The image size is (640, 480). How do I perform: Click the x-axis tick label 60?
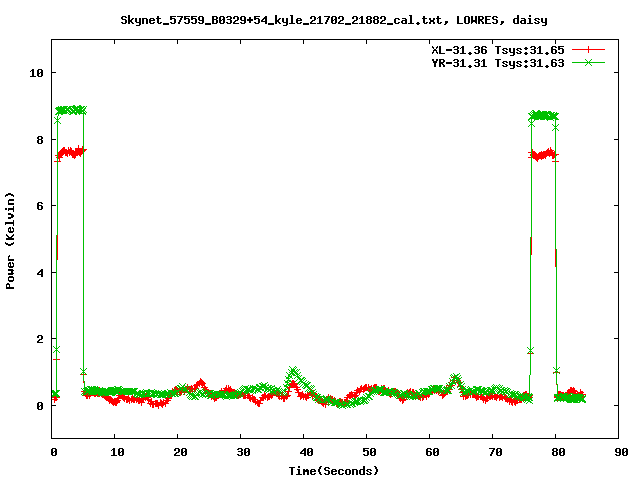(432, 452)
